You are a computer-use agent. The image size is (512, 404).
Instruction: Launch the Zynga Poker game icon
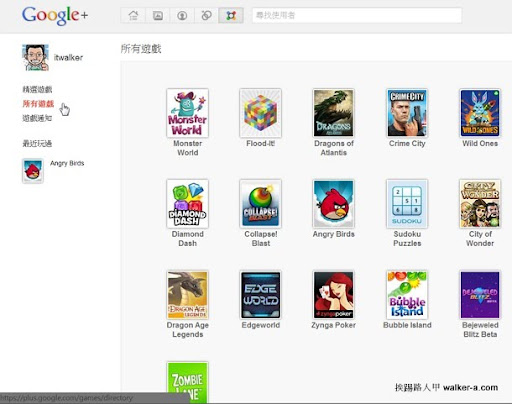click(x=333, y=295)
